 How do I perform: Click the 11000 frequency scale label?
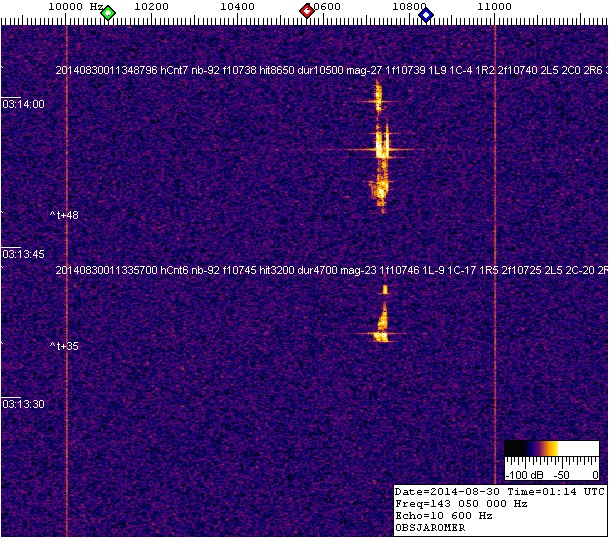point(494,7)
